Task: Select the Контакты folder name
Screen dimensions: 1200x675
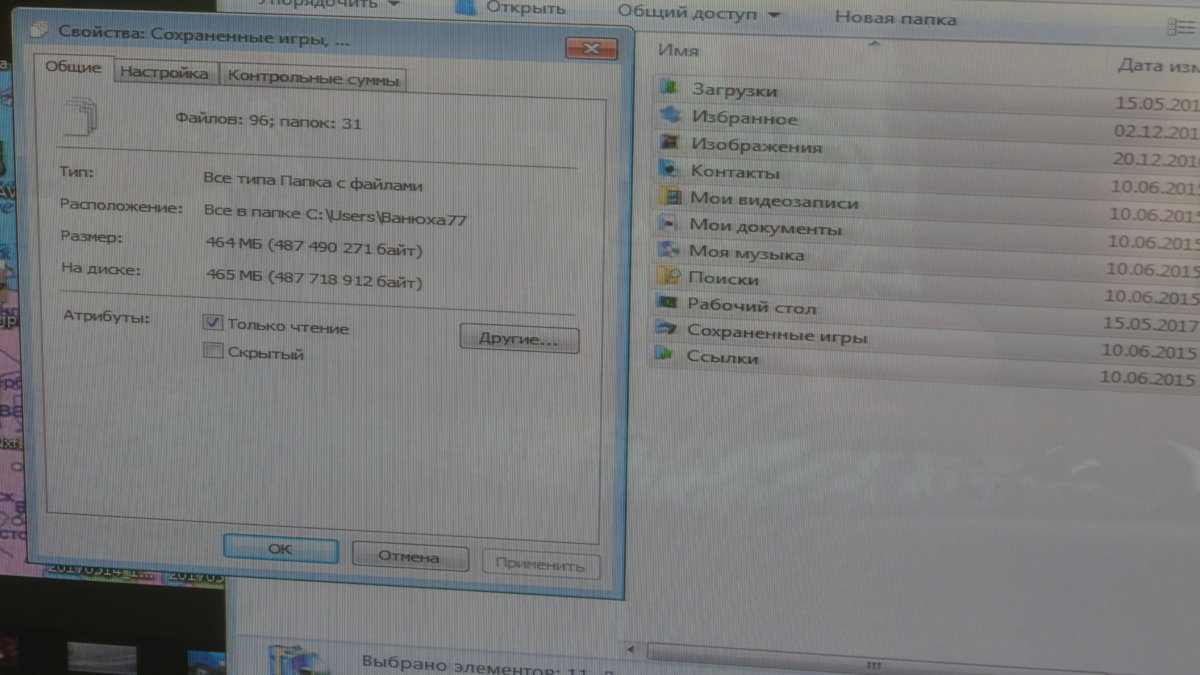Action: (735, 172)
